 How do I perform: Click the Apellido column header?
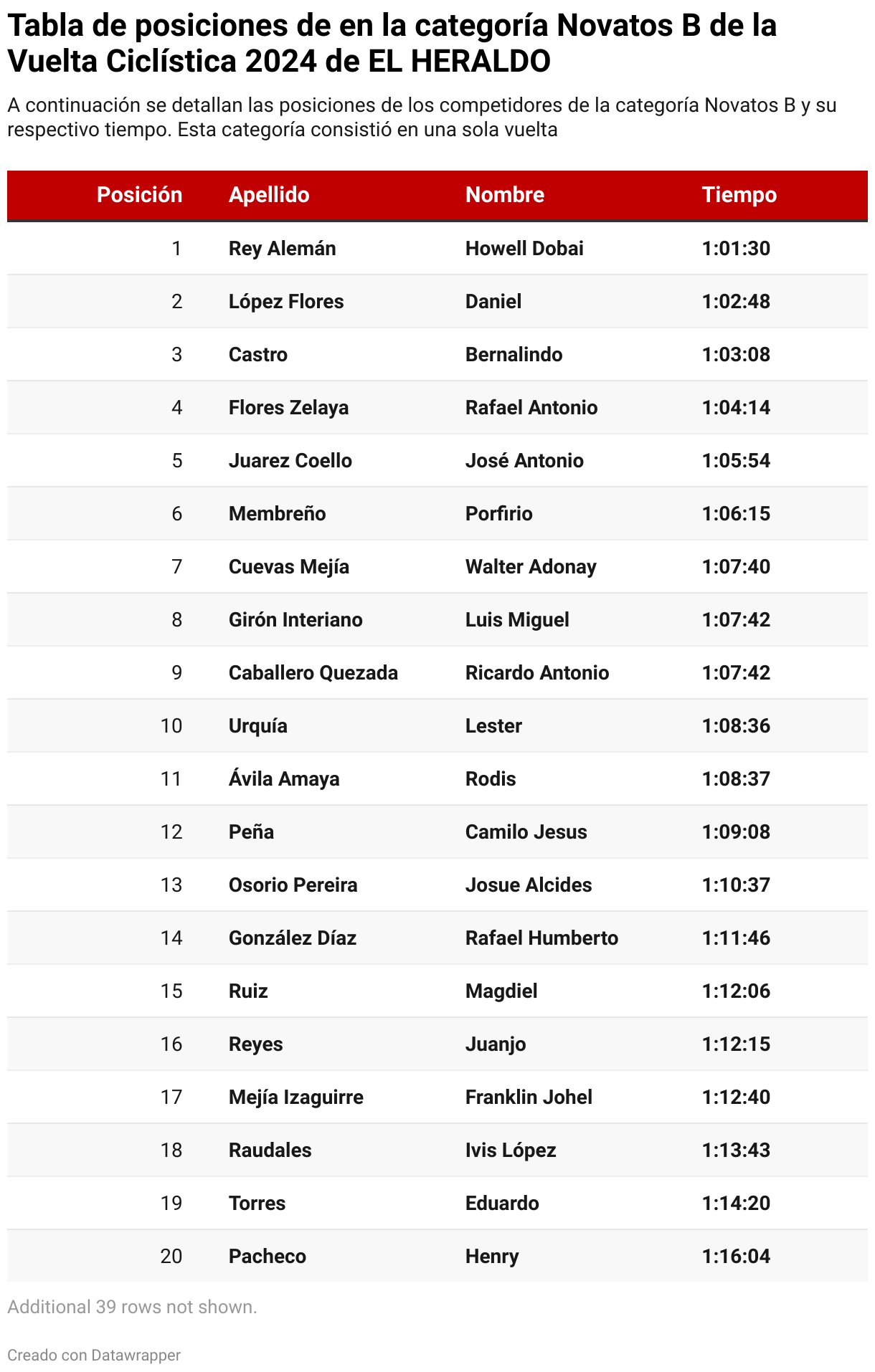269,195
